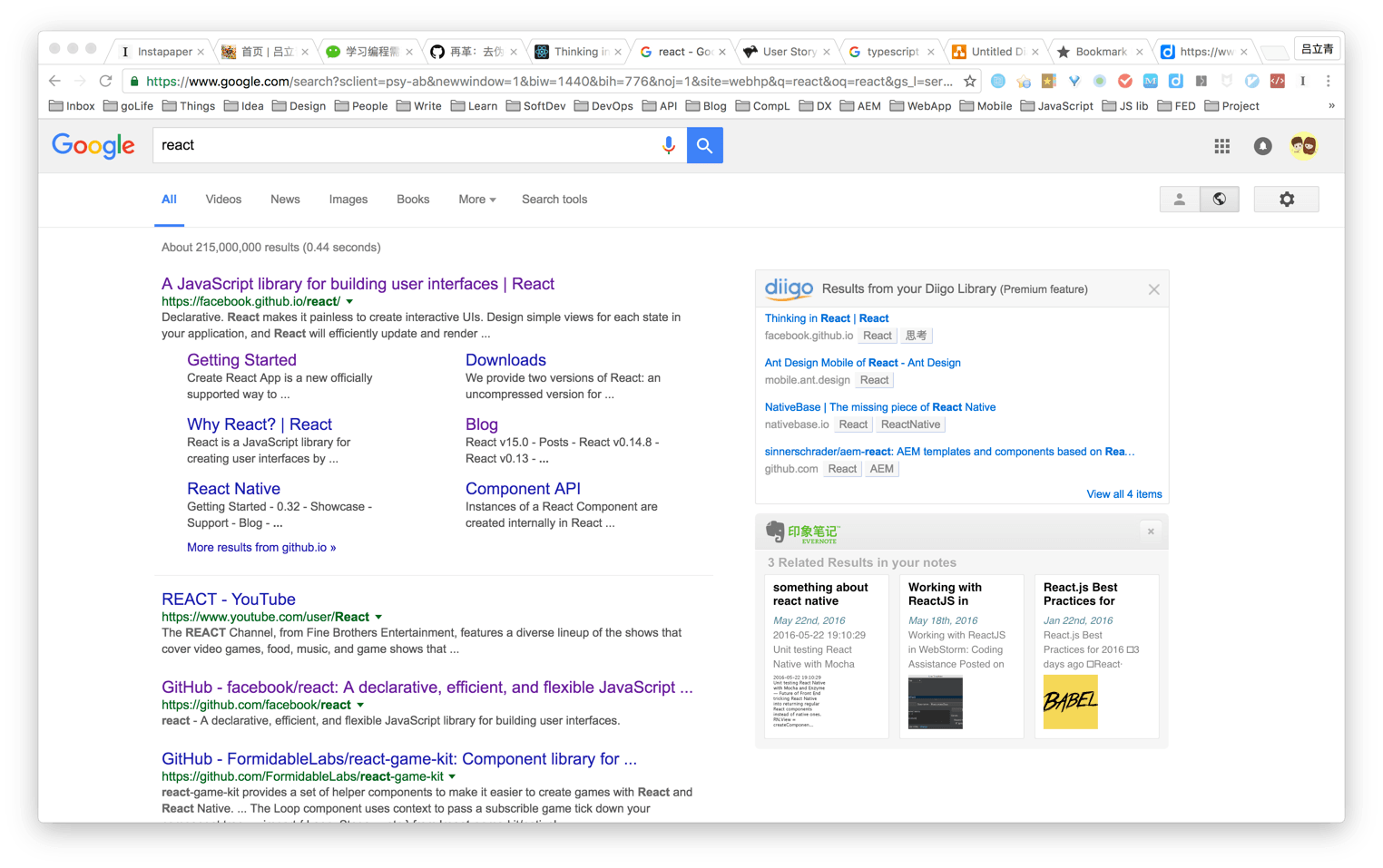Image resolution: width=1383 pixels, height=868 pixels.
Task: Open the Google account avatar
Action: [1304, 146]
